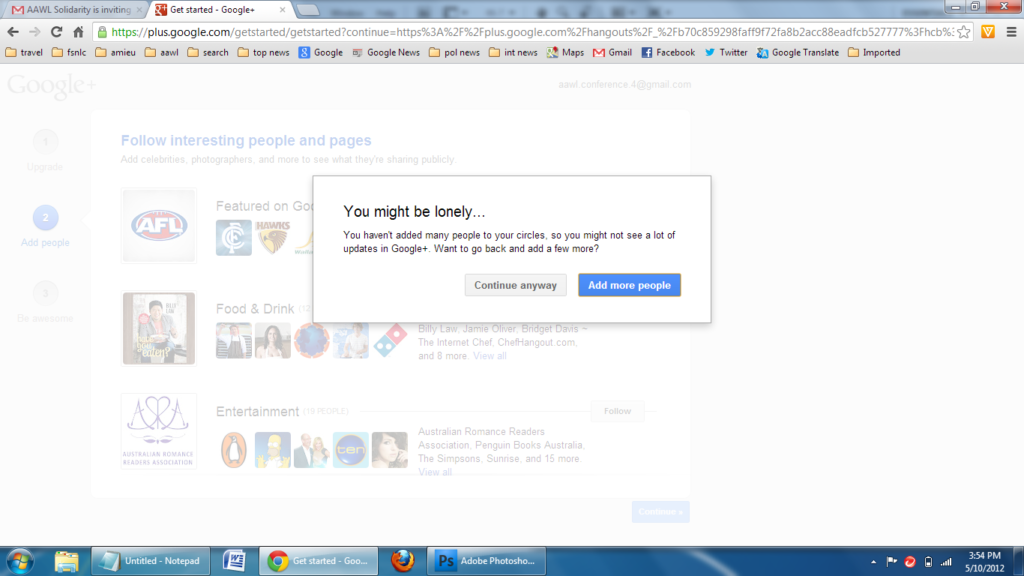Open the Facebook bookmark
Viewport: 1024px width, 576px height.
tap(668, 52)
